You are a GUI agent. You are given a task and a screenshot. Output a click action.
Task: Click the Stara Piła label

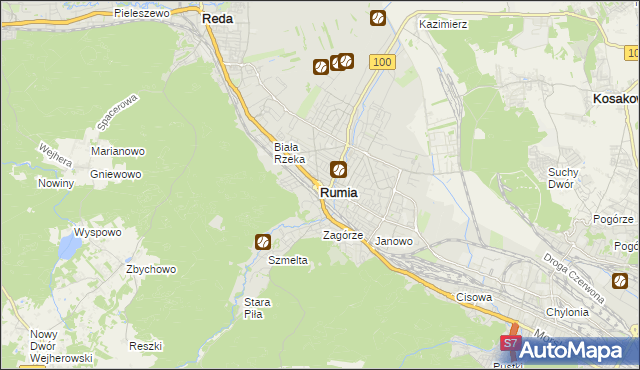tap(257, 308)
